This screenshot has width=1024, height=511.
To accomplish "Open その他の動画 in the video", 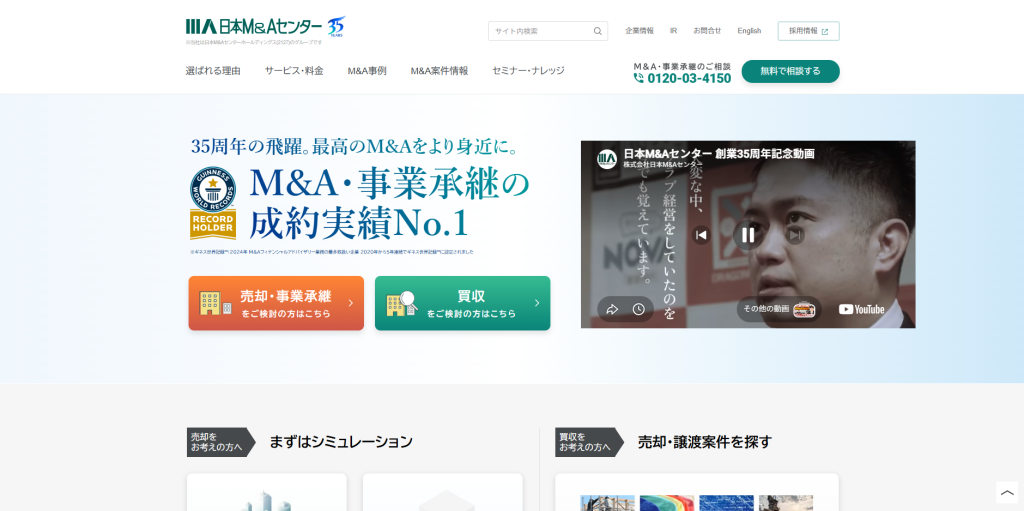I will pyautogui.click(x=779, y=309).
